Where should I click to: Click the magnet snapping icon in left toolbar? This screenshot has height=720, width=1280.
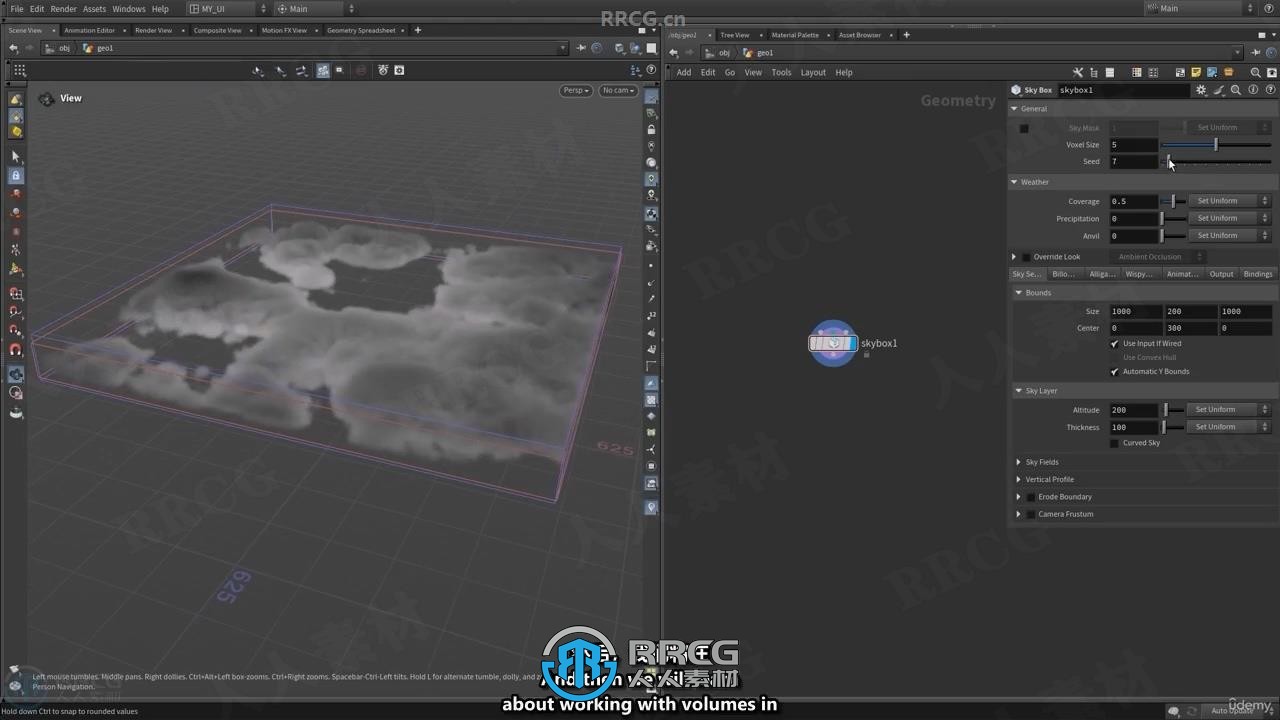15,350
